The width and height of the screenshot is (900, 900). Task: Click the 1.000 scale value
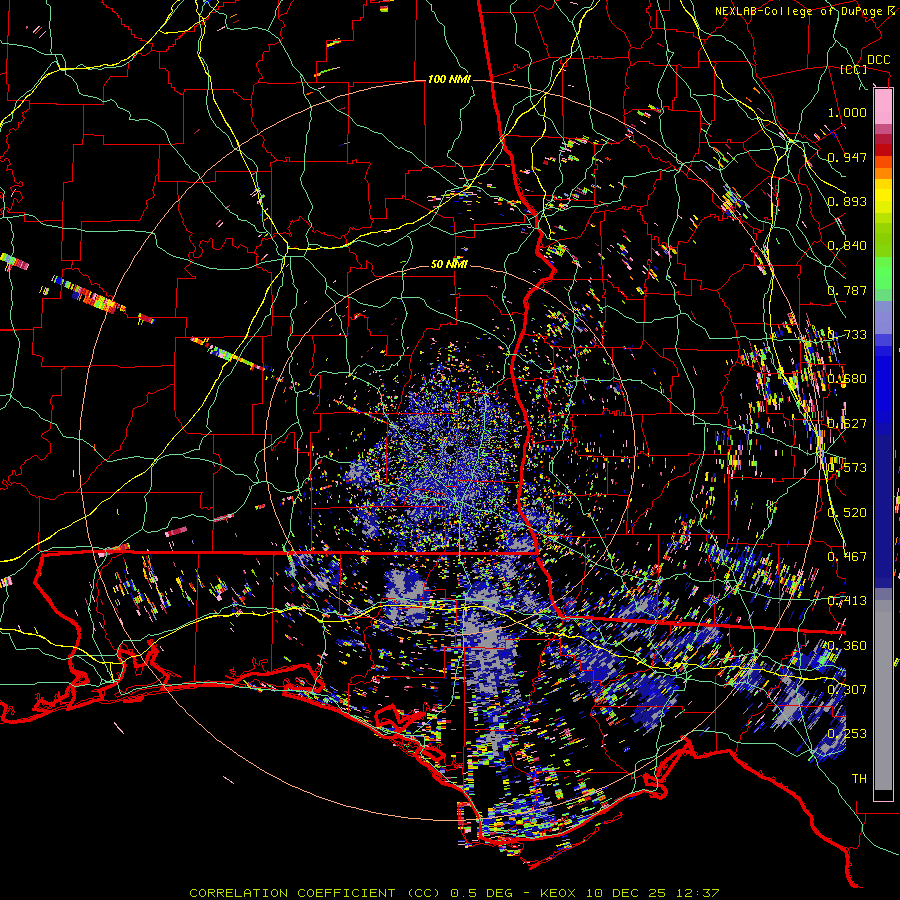click(847, 112)
